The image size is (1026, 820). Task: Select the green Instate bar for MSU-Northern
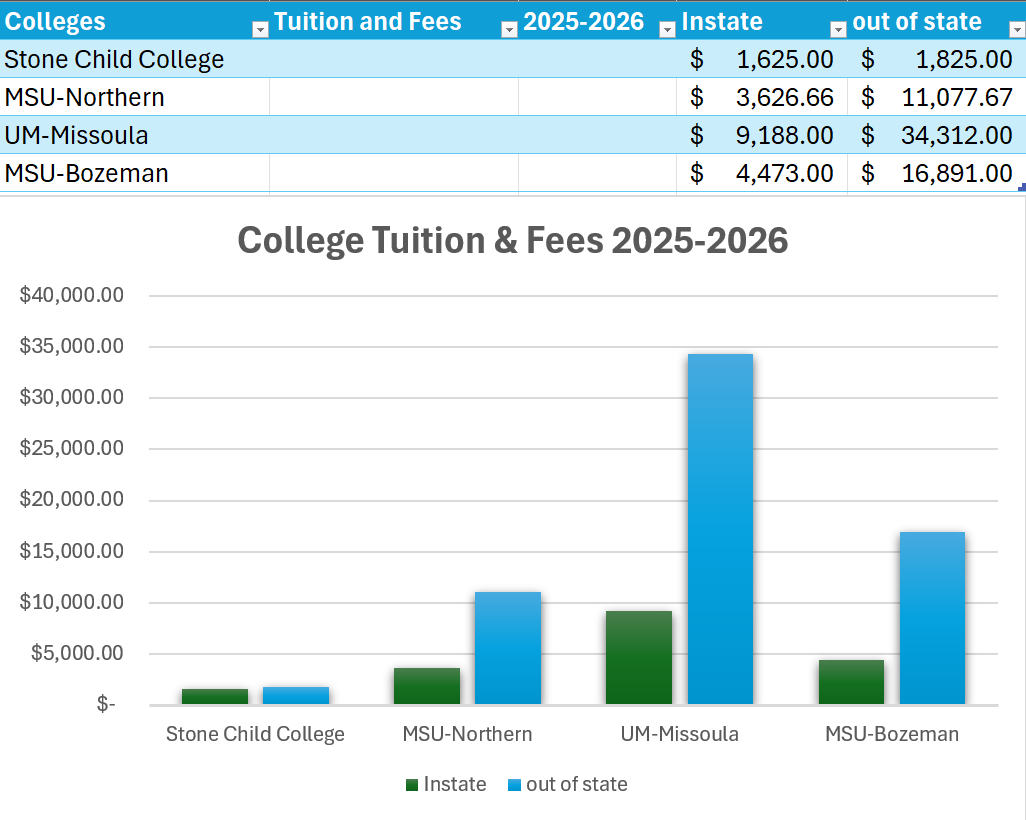pos(427,686)
